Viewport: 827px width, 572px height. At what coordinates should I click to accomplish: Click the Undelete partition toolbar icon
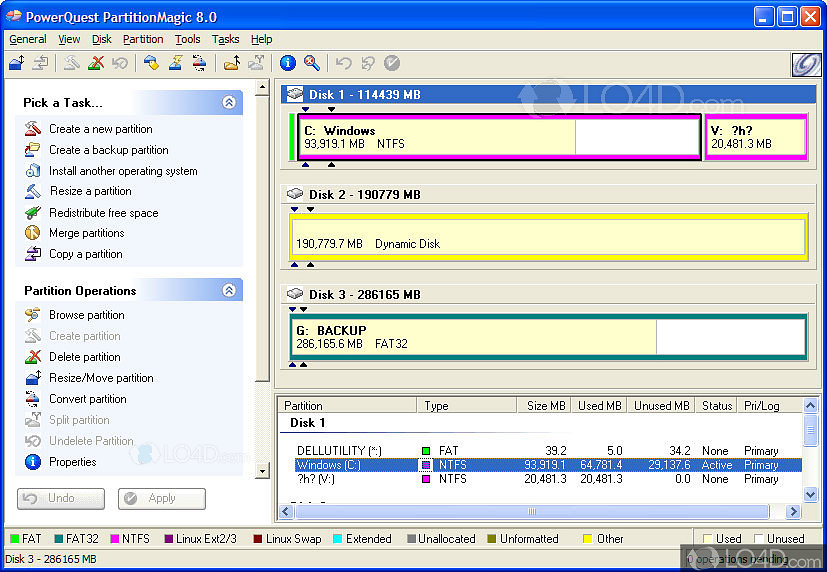click(120, 63)
